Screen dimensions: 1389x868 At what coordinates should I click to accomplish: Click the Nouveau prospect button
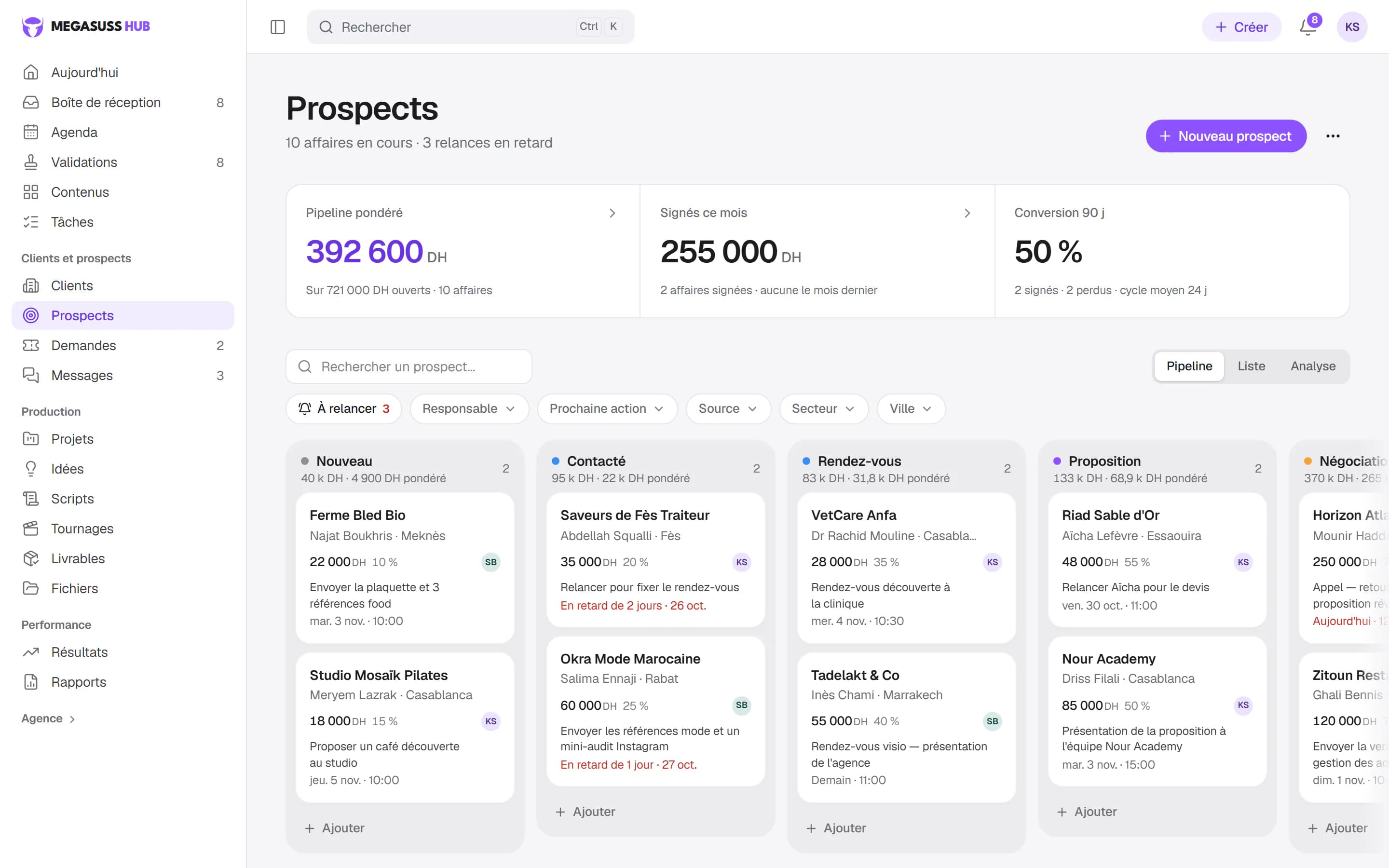click(1226, 136)
